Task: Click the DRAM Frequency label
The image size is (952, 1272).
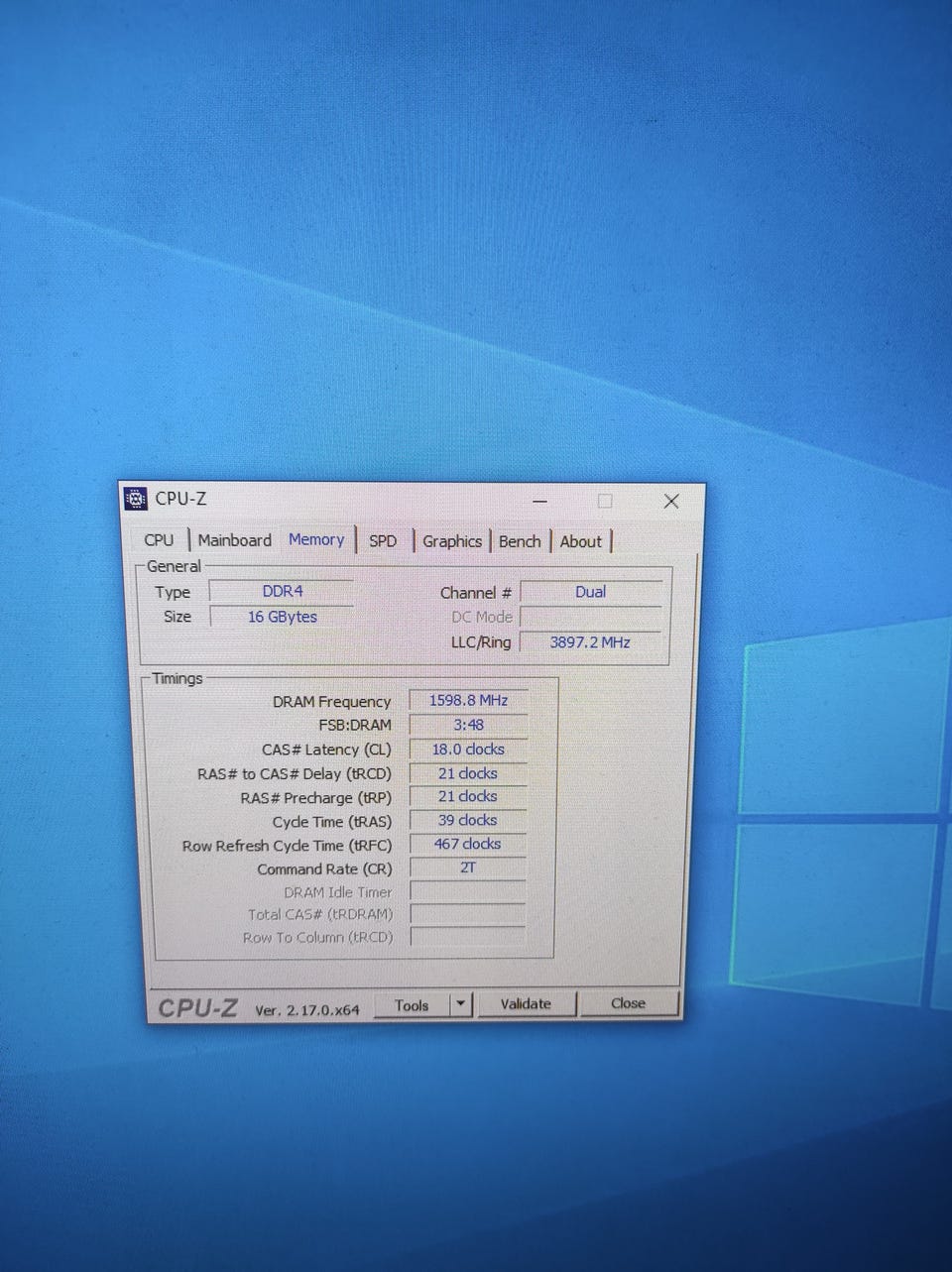Action: click(331, 702)
